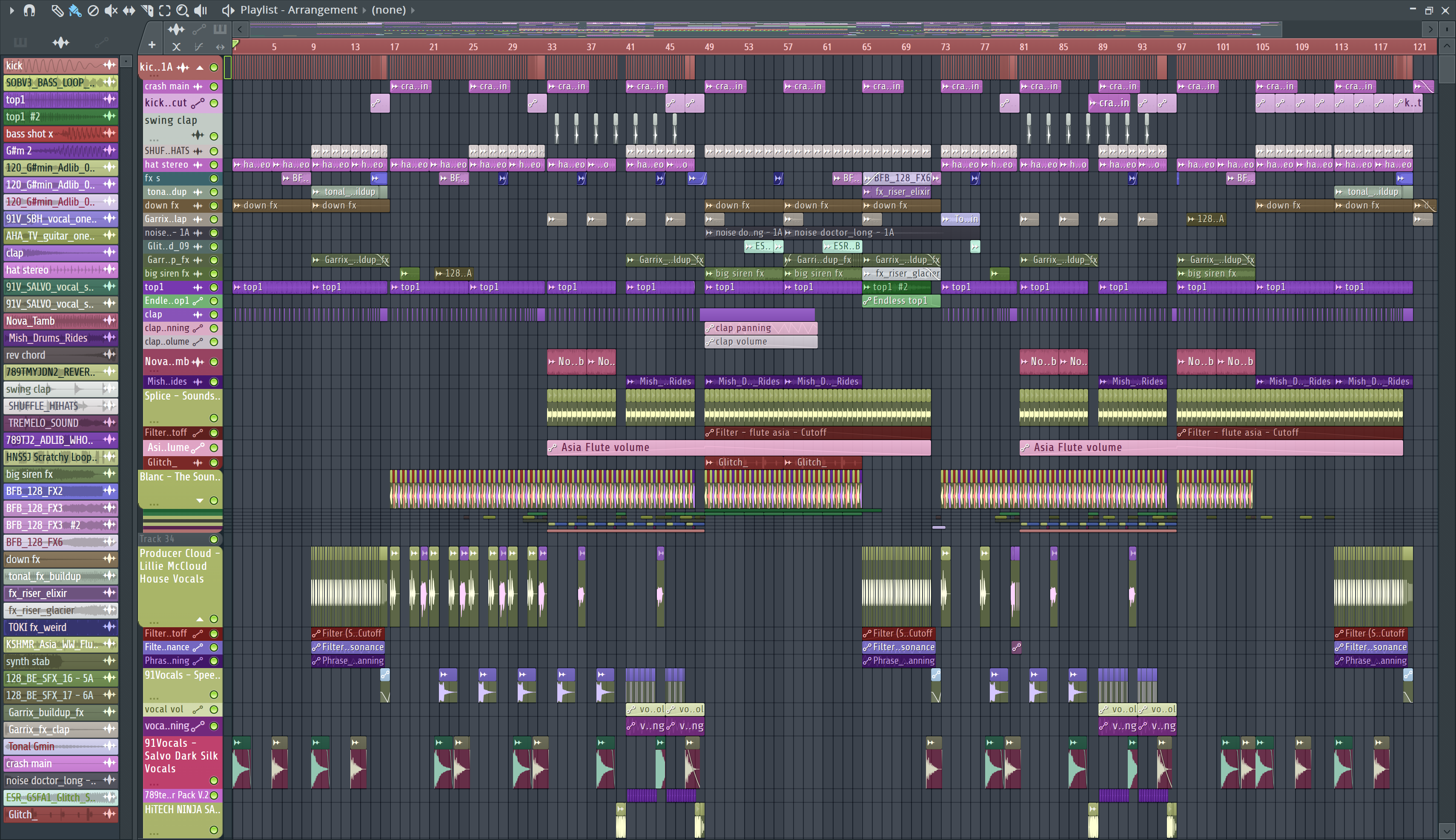Open arrow after (none) pattern
1456x840 pixels.
coord(413,10)
